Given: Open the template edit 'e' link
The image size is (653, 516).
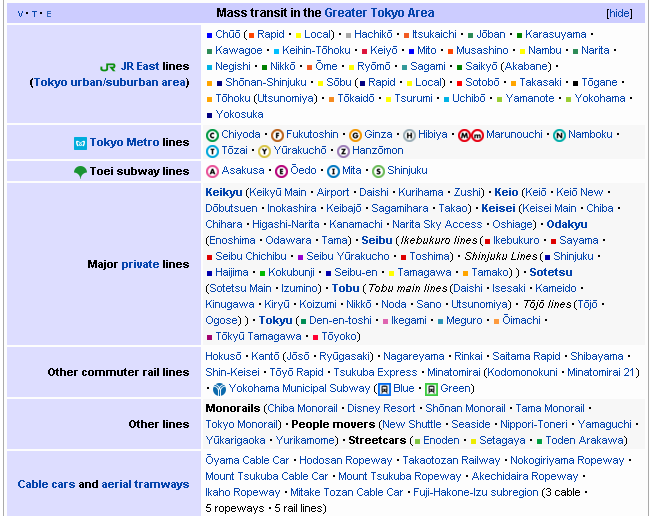Looking at the screenshot, I should 48,14.
